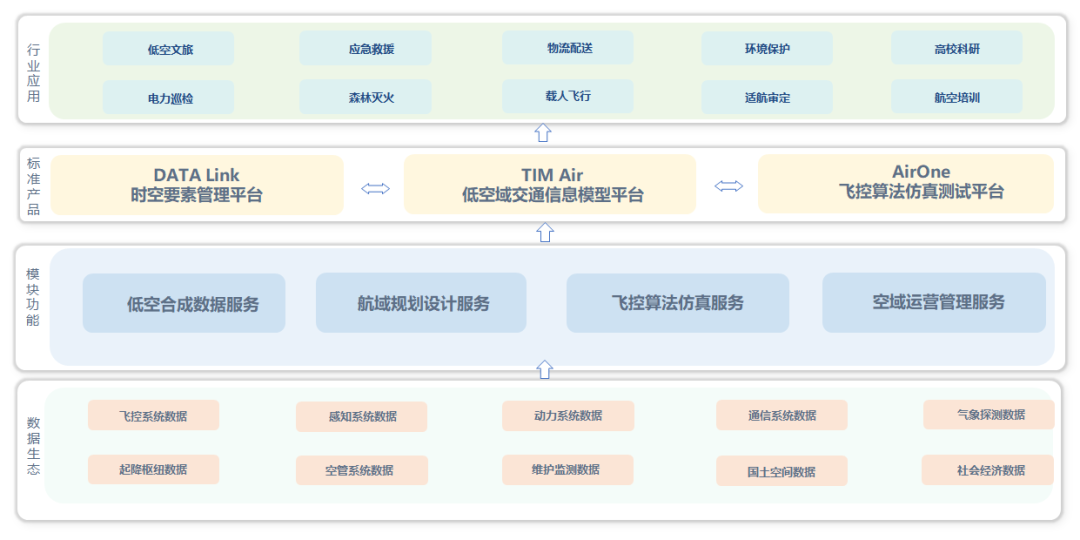Viewport: 1080px width, 540px height.
Task: Click the 行业应用 layer label
Action: (x=33, y=73)
